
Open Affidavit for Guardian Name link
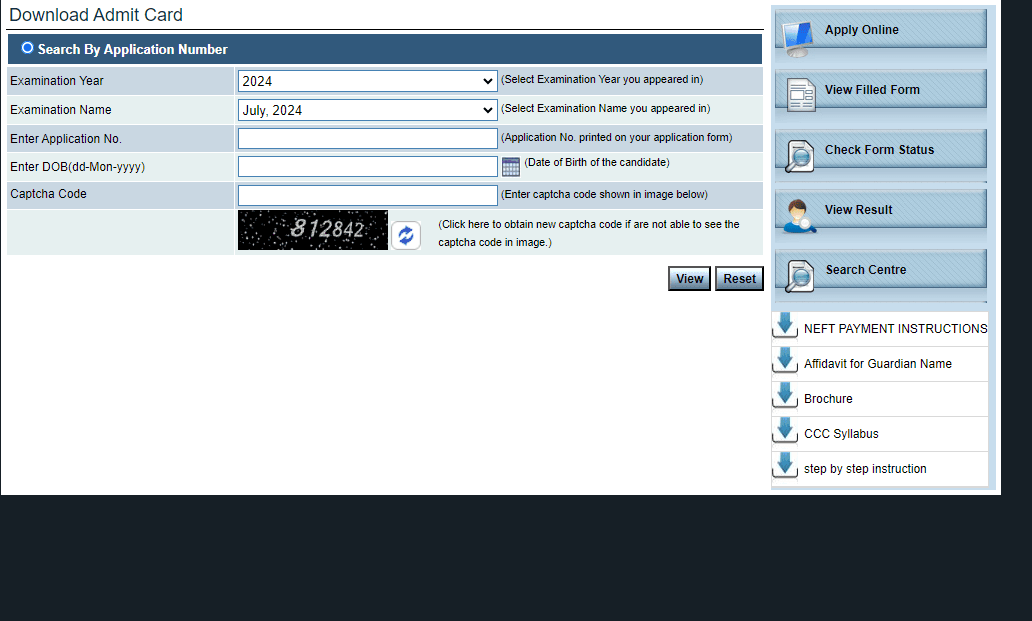tap(877, 364)
